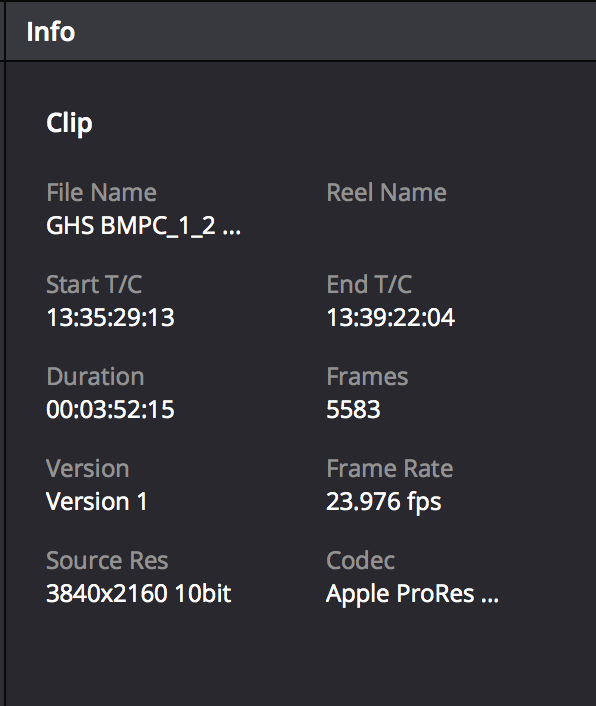The image size is (596, 706).
Task: Select End timecode value 13:39:22:04
Action: point(391,317)
